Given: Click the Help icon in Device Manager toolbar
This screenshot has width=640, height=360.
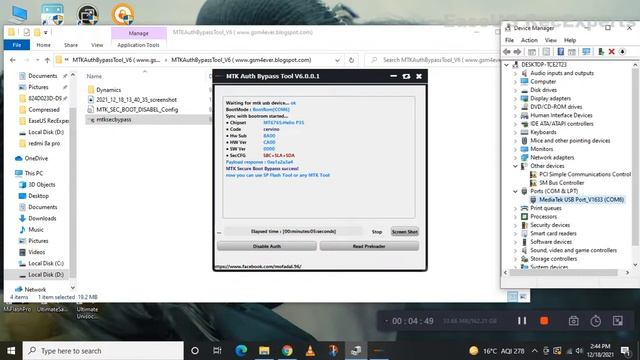Looking at the screenshot, I should pyautogui.click(x=560, y=52).
